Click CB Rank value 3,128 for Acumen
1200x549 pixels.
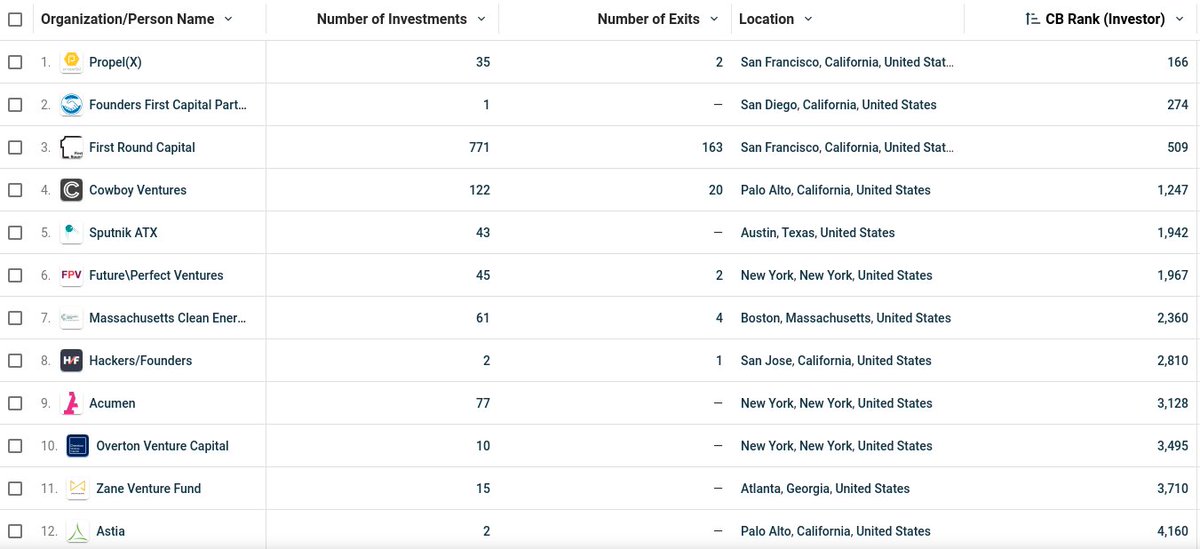(x=1172, y=403)
